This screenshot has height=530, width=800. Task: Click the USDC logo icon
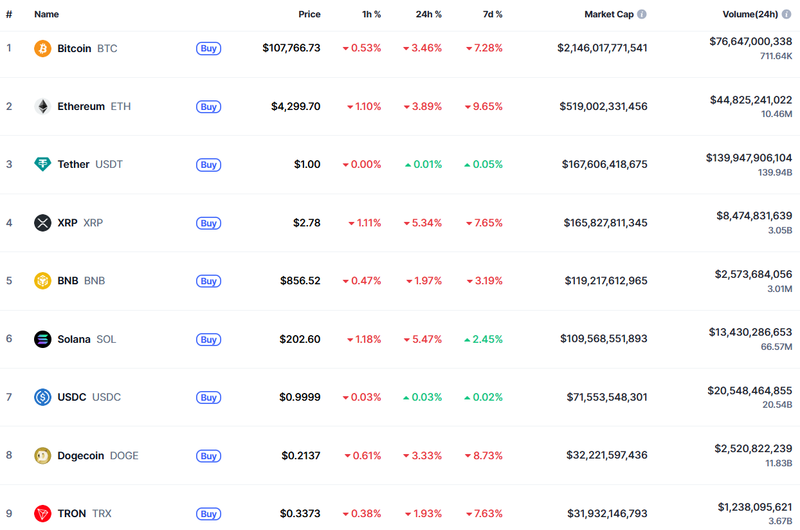[43, 397]
